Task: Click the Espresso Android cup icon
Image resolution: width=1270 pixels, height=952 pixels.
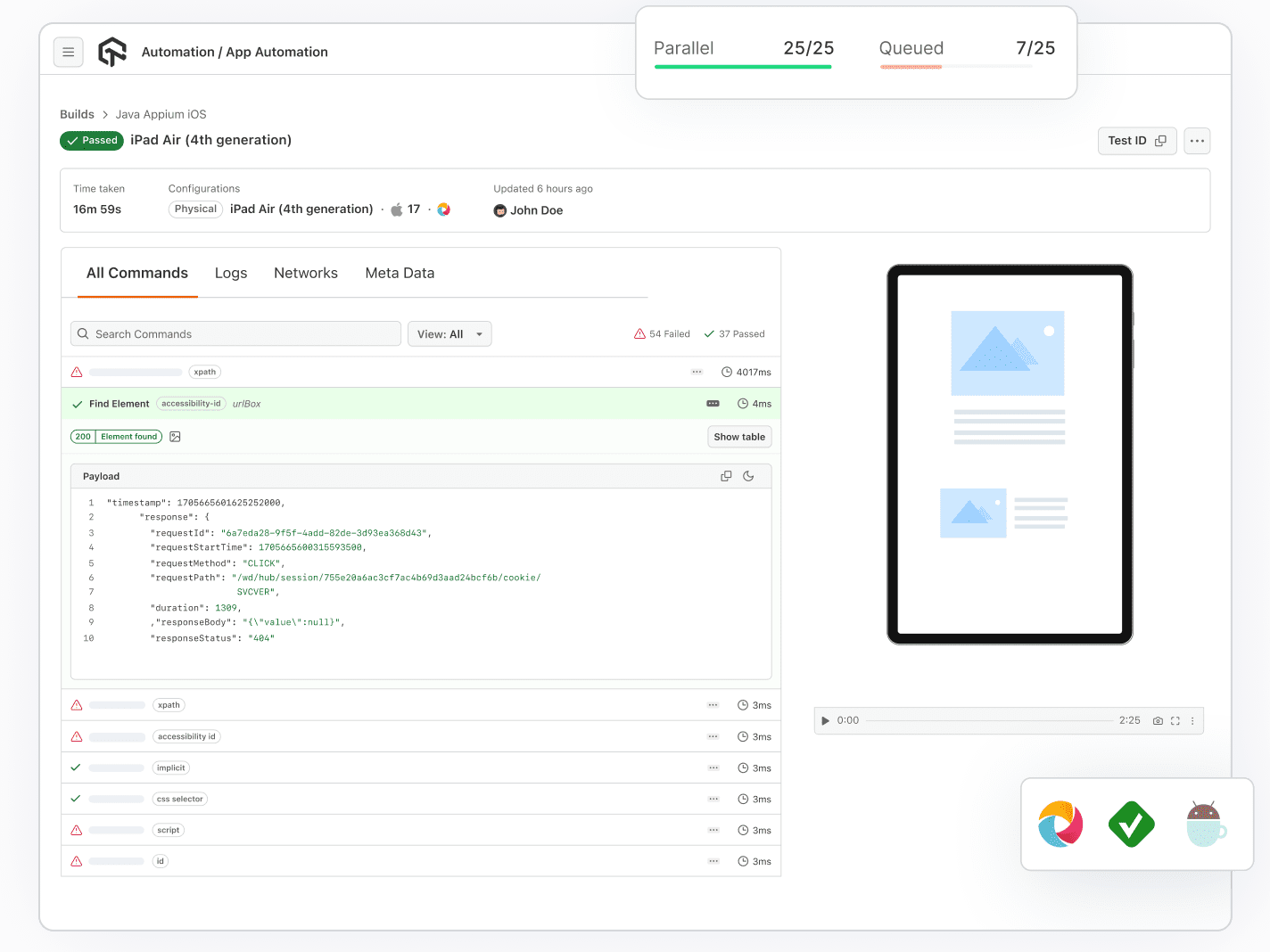Action: (1205, 824)
